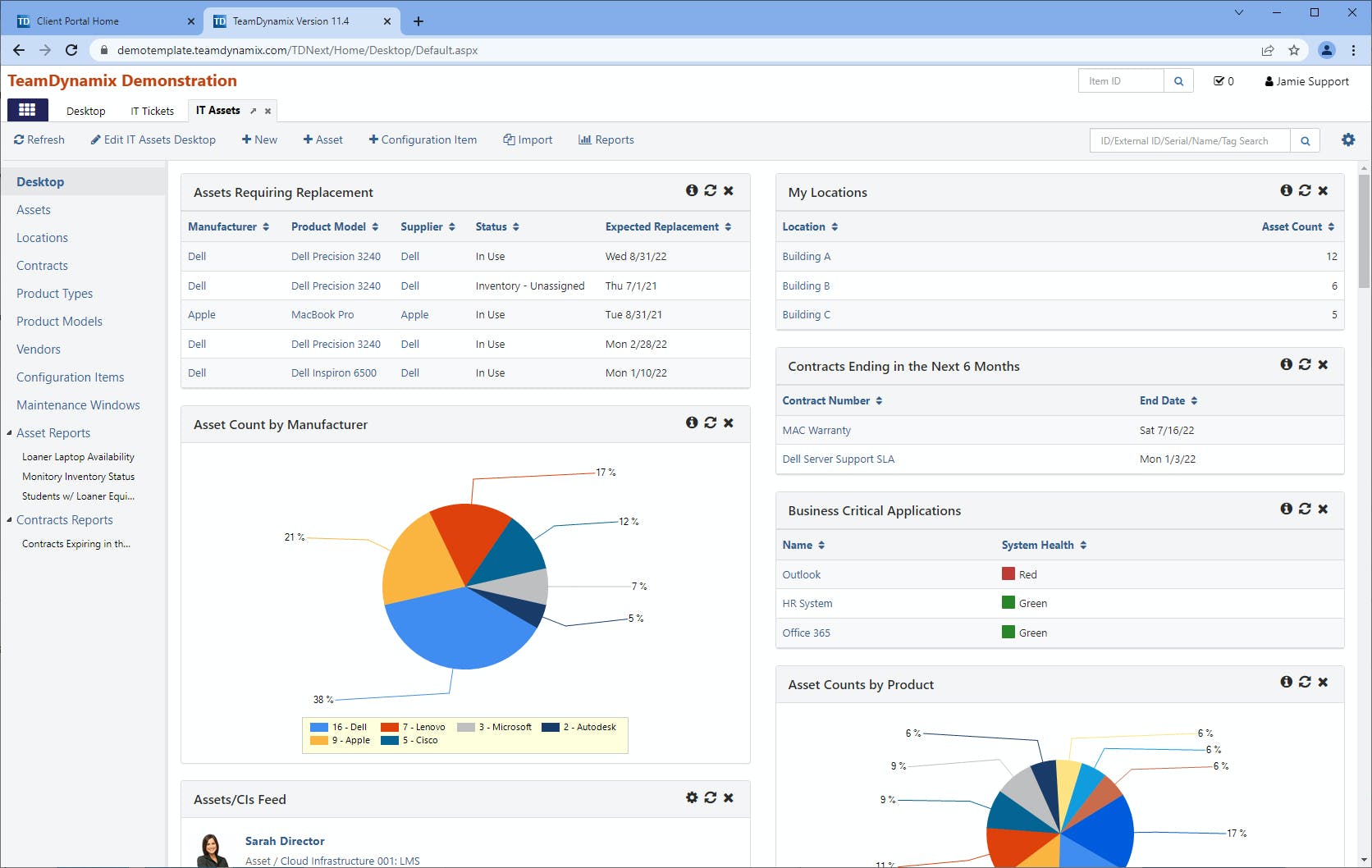Open the checked-items counter showing 0

[1223, 81]
